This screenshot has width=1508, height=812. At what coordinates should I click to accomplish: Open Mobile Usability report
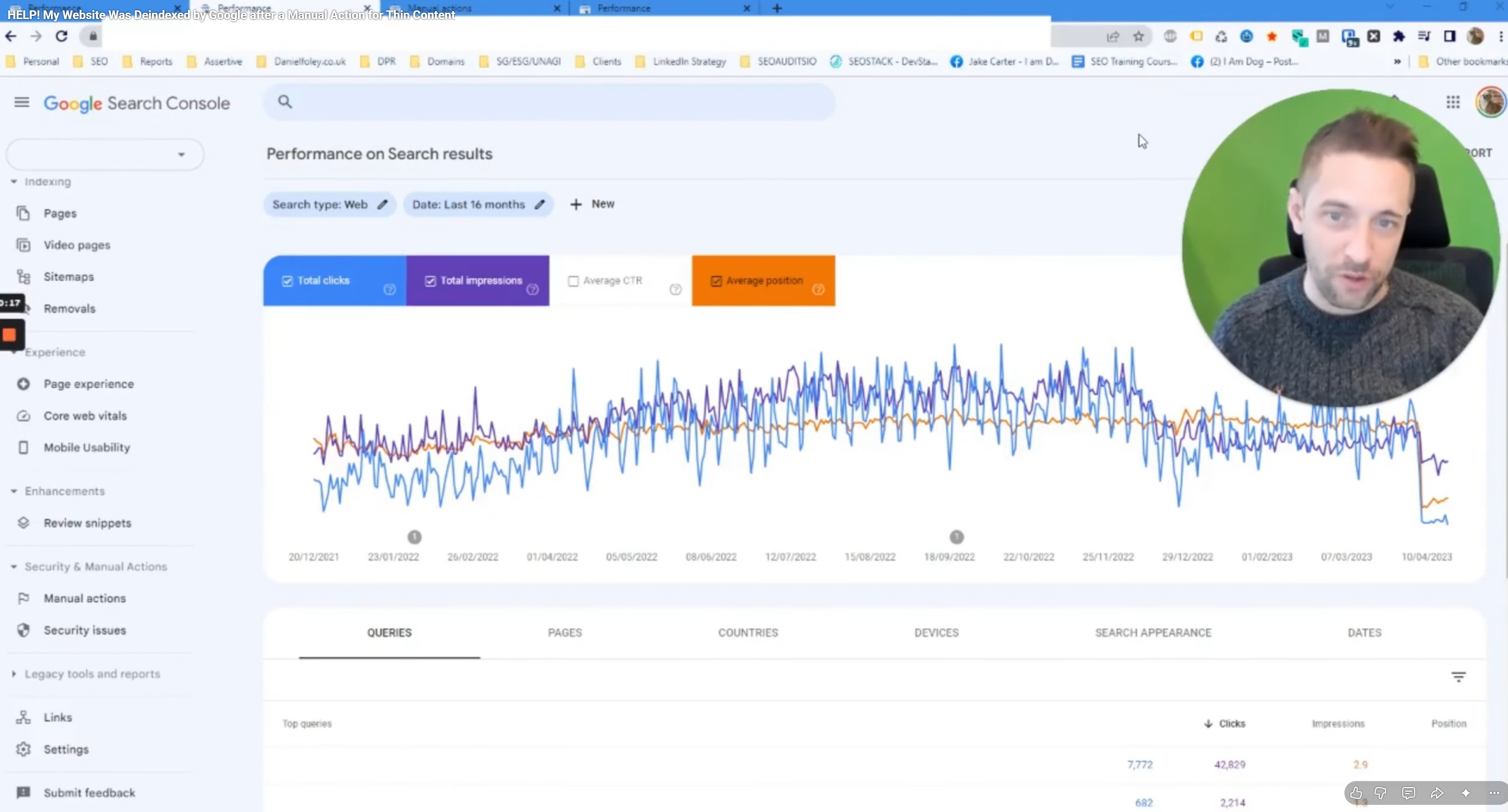coord(87,447)
